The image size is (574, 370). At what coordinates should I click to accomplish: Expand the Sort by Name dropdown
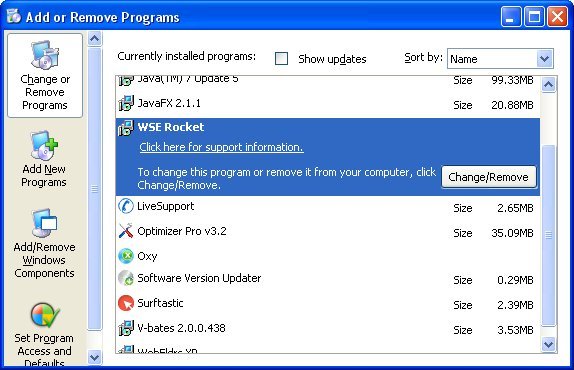[x=544, y=59]
